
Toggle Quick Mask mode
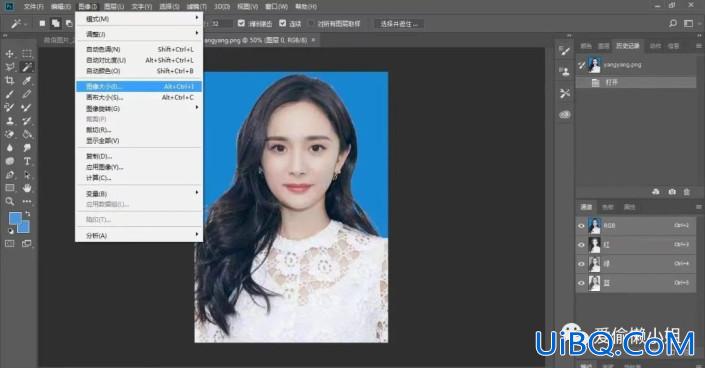9,243
